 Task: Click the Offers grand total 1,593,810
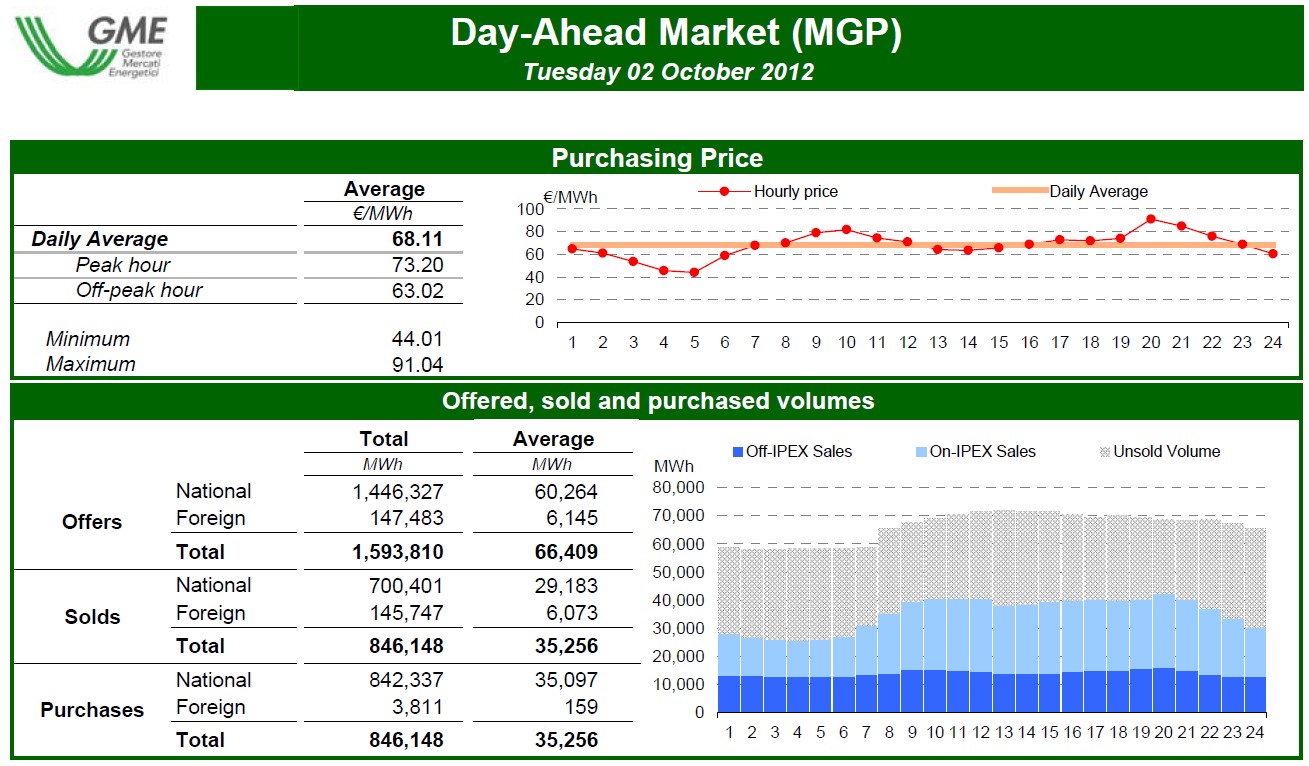point(397,552)
